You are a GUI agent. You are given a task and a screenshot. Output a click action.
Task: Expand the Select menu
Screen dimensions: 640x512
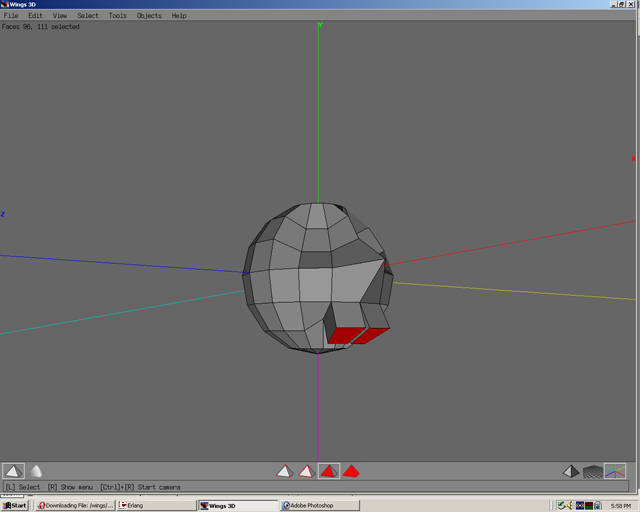coord(88,16)
